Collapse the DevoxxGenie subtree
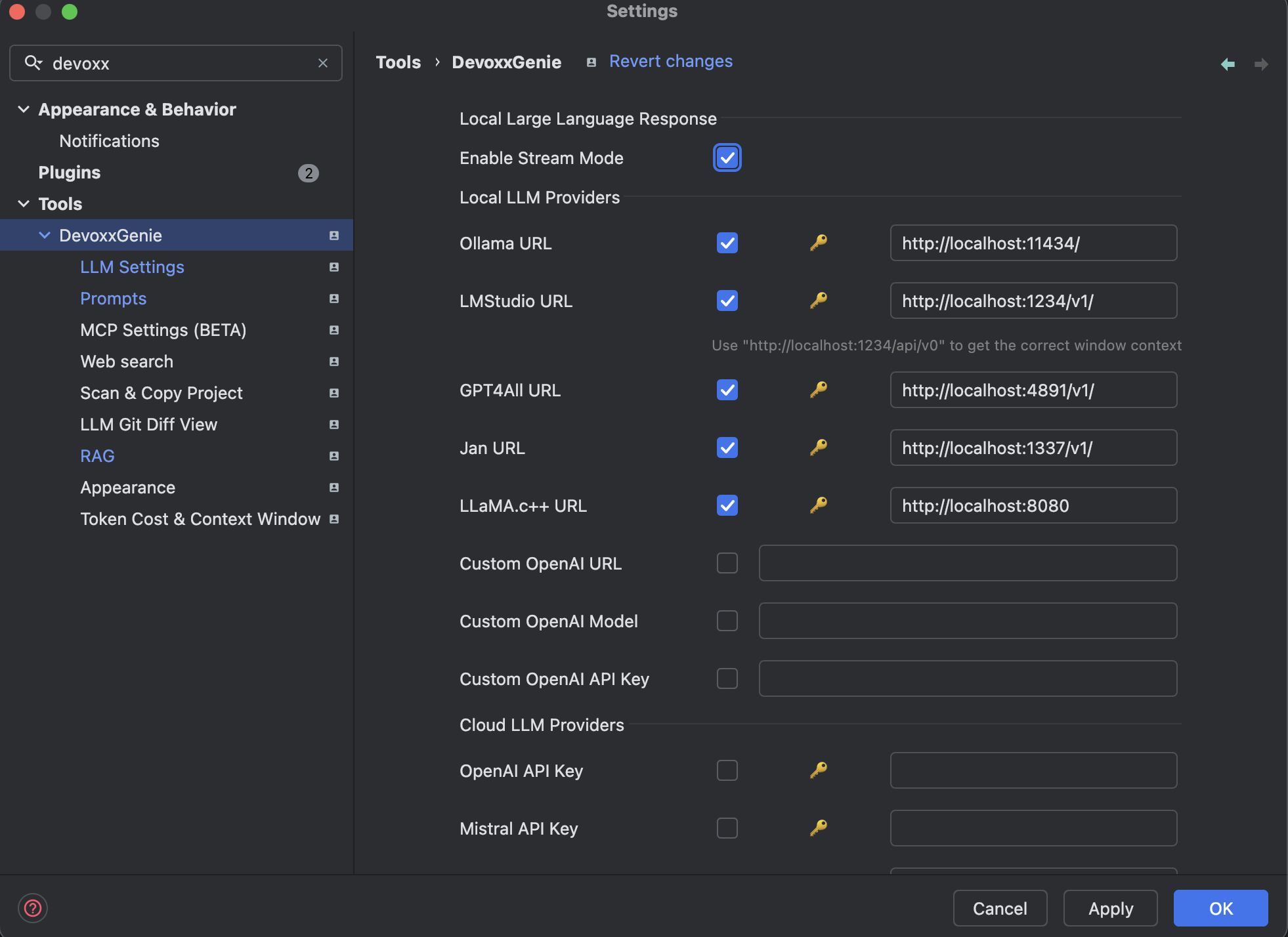The width and height of the screenshot is (1288, 937). click(x=45, y=236)
